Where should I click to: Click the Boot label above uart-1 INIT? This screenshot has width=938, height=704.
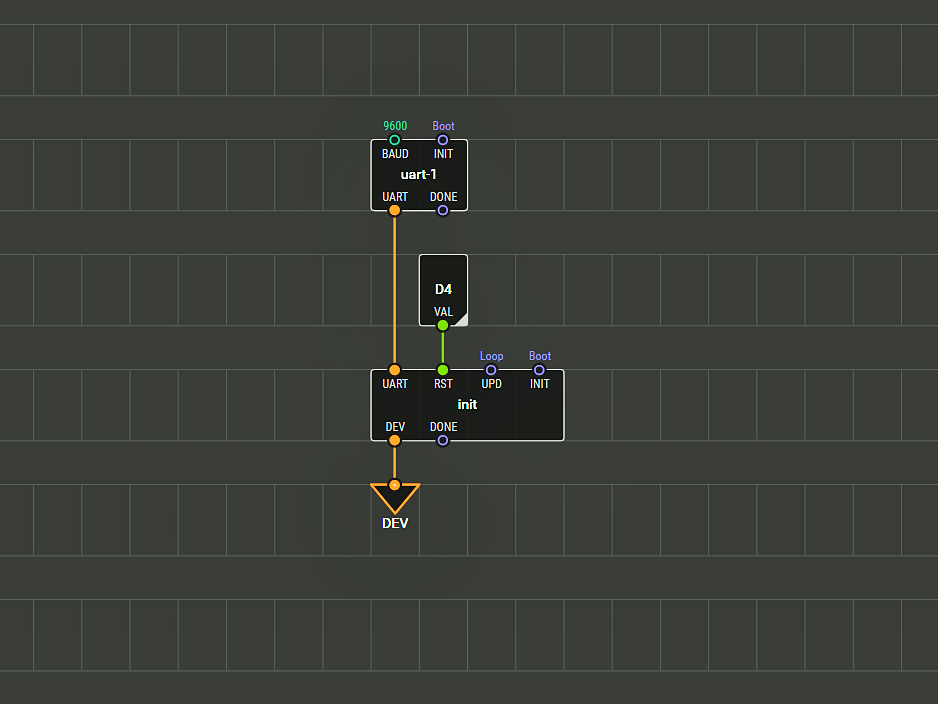443,126
